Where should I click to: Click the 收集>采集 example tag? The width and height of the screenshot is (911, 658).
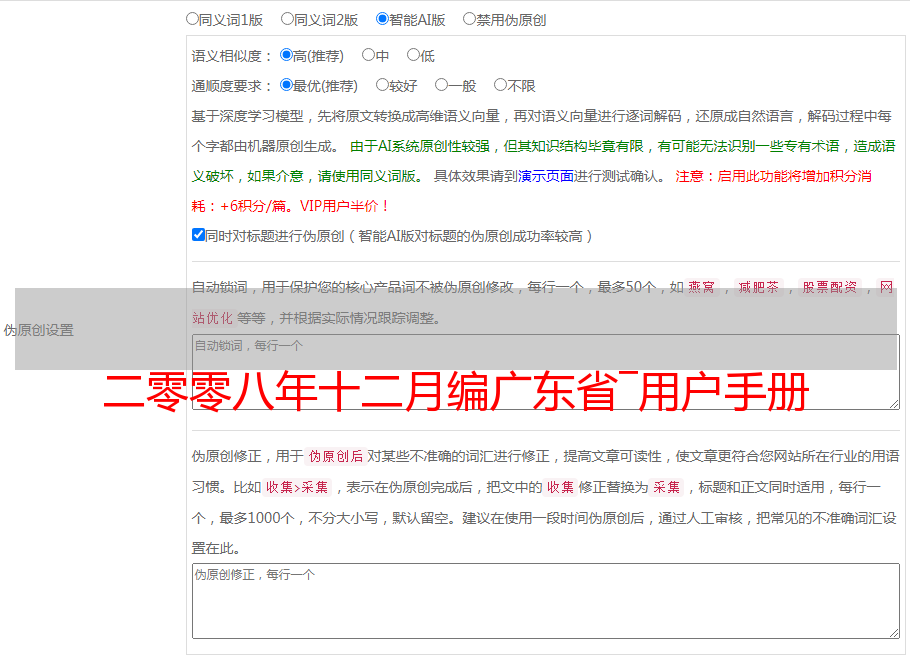coord(297,487)
